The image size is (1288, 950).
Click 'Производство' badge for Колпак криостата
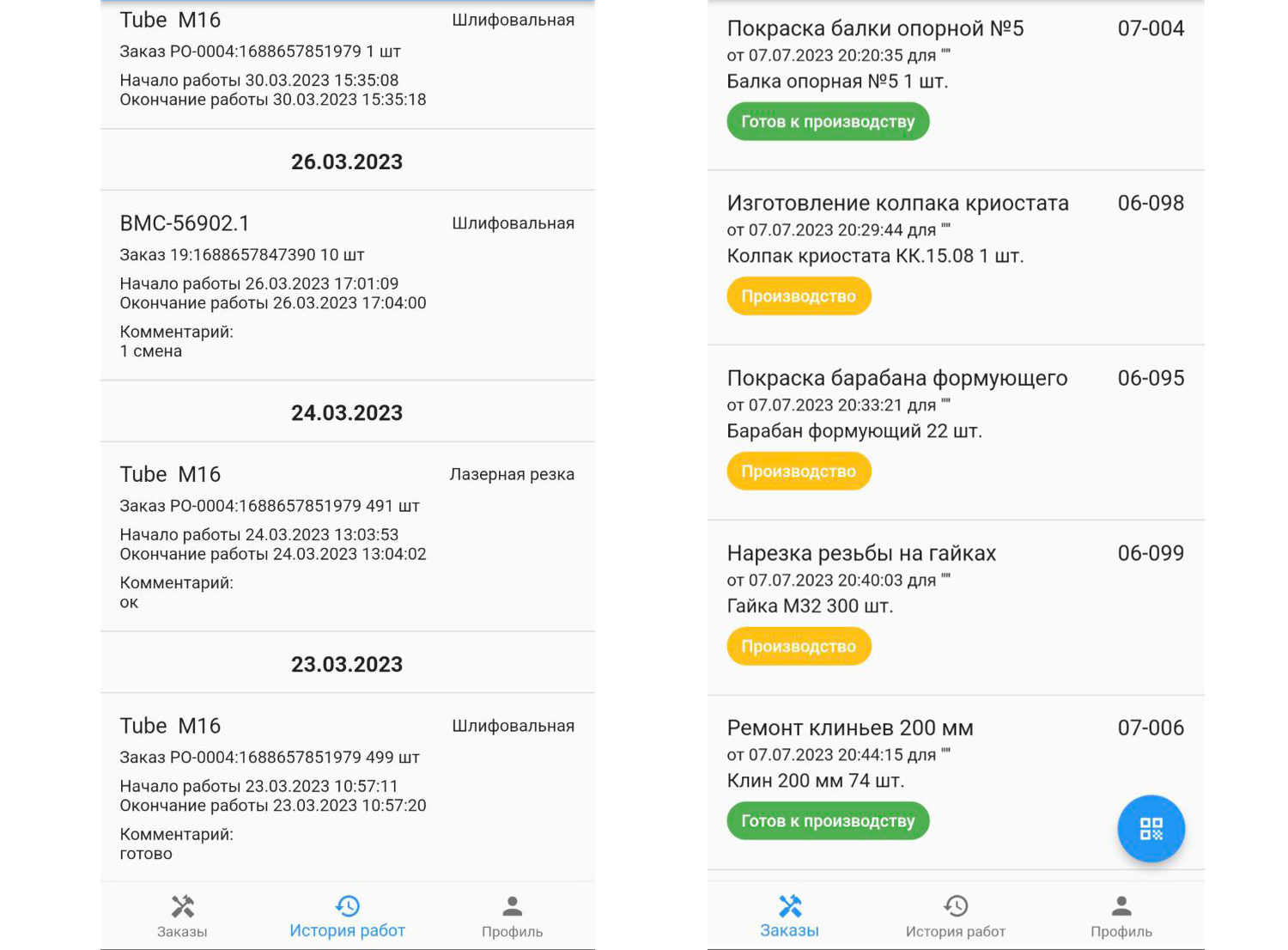799,296
